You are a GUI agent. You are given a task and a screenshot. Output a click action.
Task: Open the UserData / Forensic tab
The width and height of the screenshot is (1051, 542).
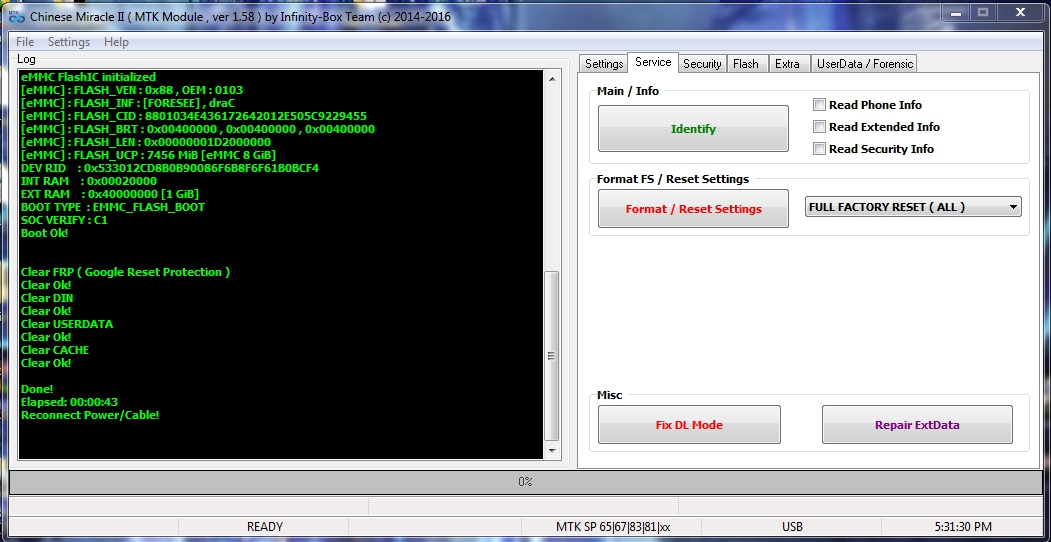pyautogui.click(x=865, y=64)
